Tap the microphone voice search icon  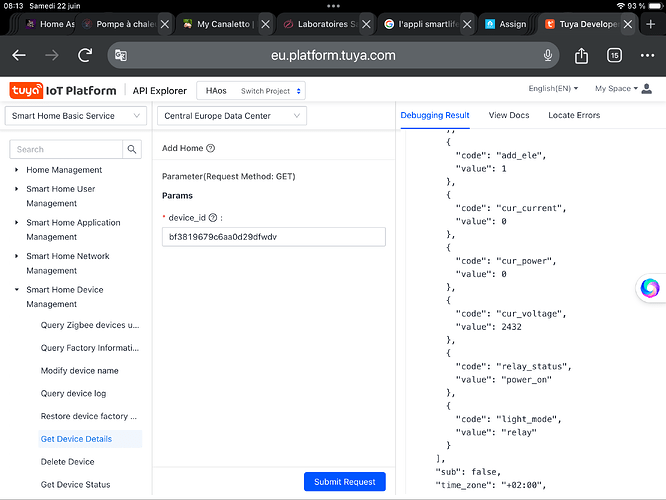(548, 55)
